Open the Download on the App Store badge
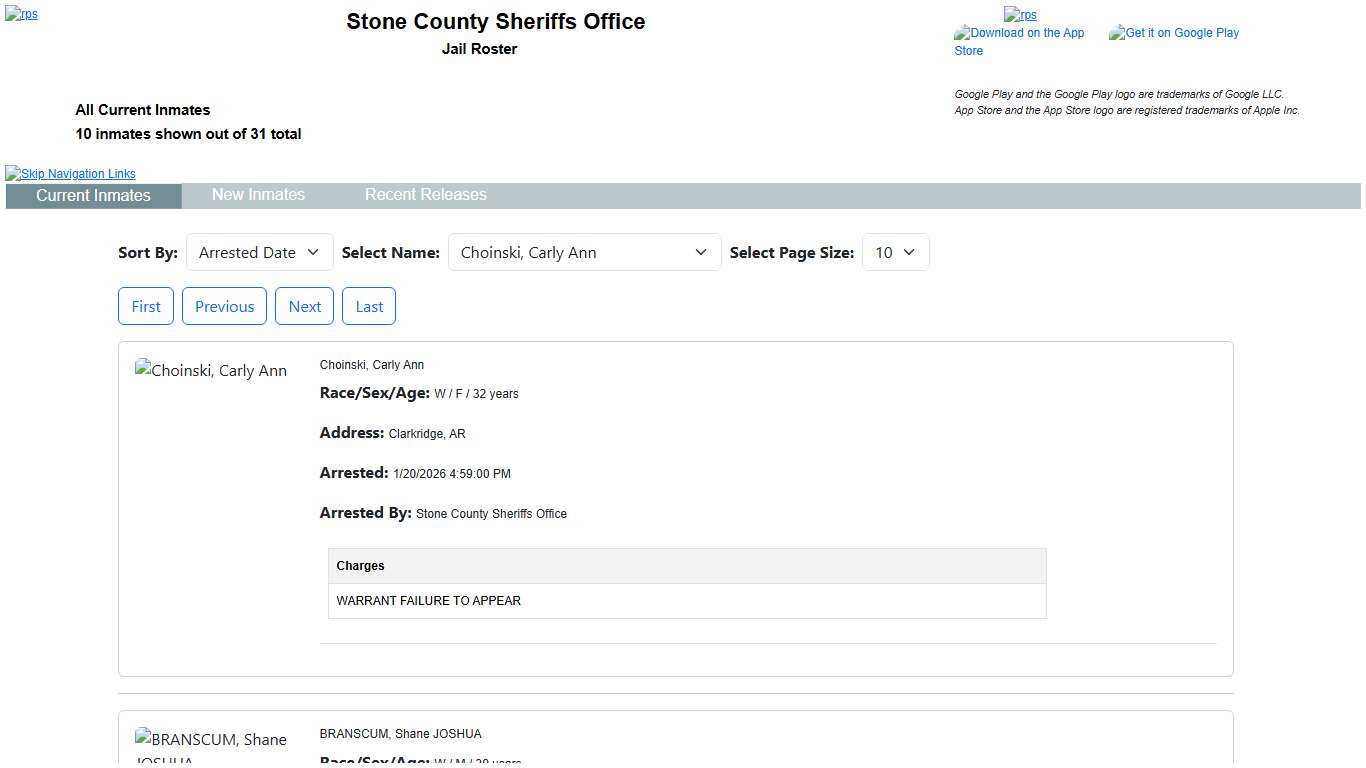The width and height of the screenshot is (1366, 768). coord(1019,41)
